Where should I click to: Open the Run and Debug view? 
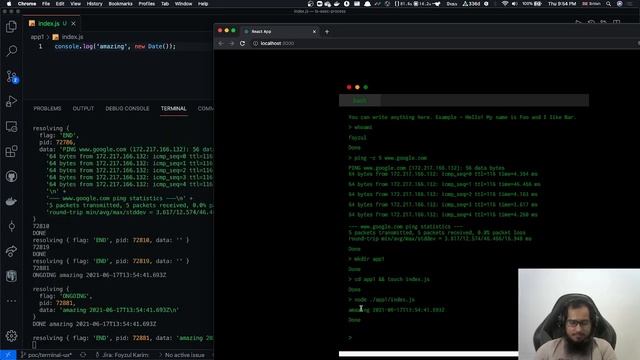pos(11,101)
